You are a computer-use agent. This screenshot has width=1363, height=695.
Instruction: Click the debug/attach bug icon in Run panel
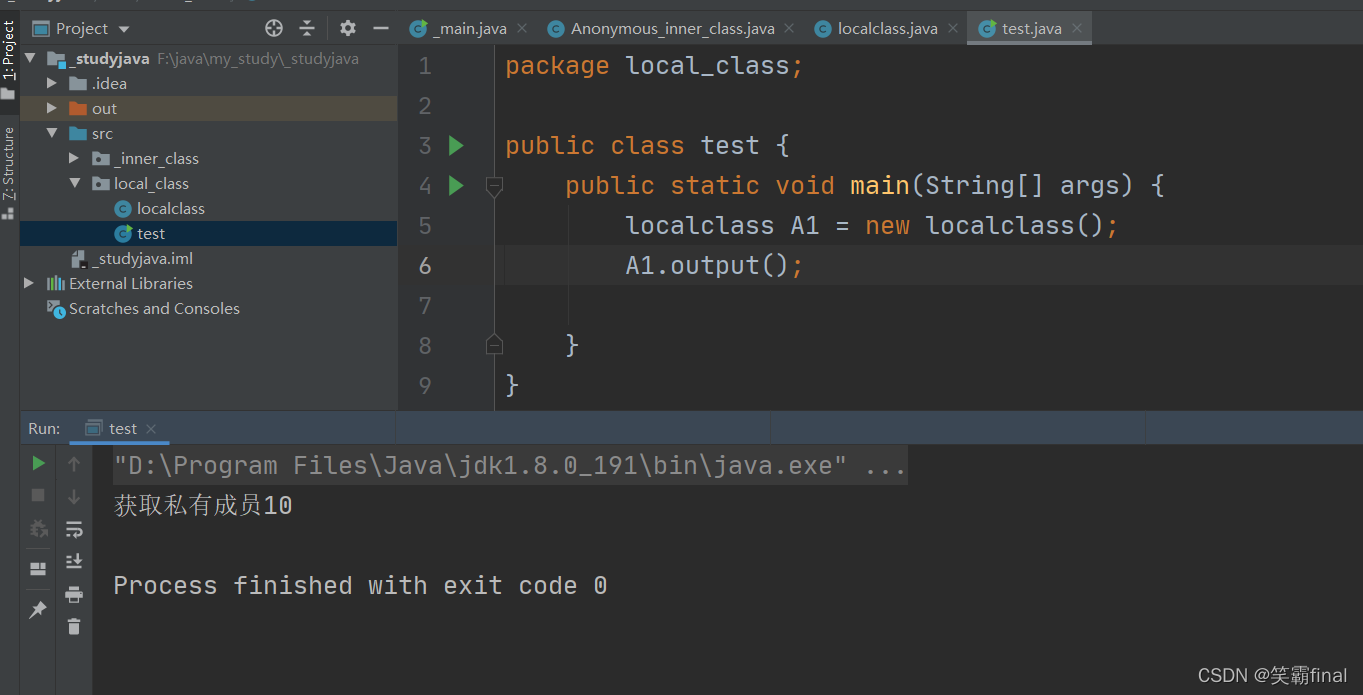click(38, 528)
